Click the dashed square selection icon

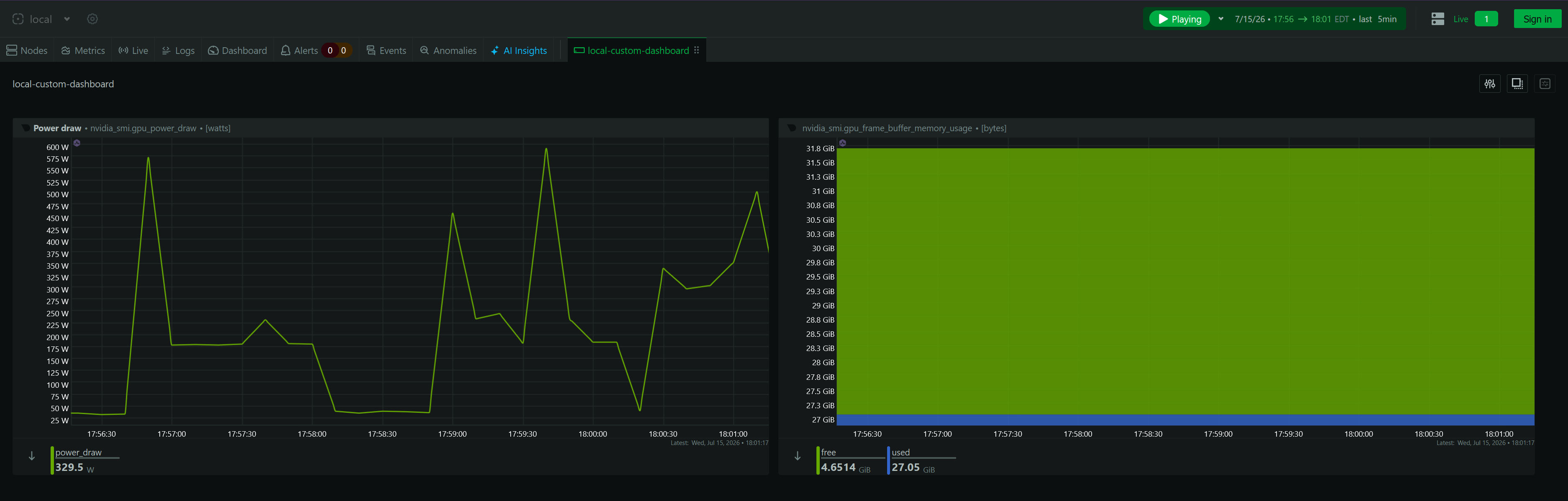click(x=1517, y=84)
